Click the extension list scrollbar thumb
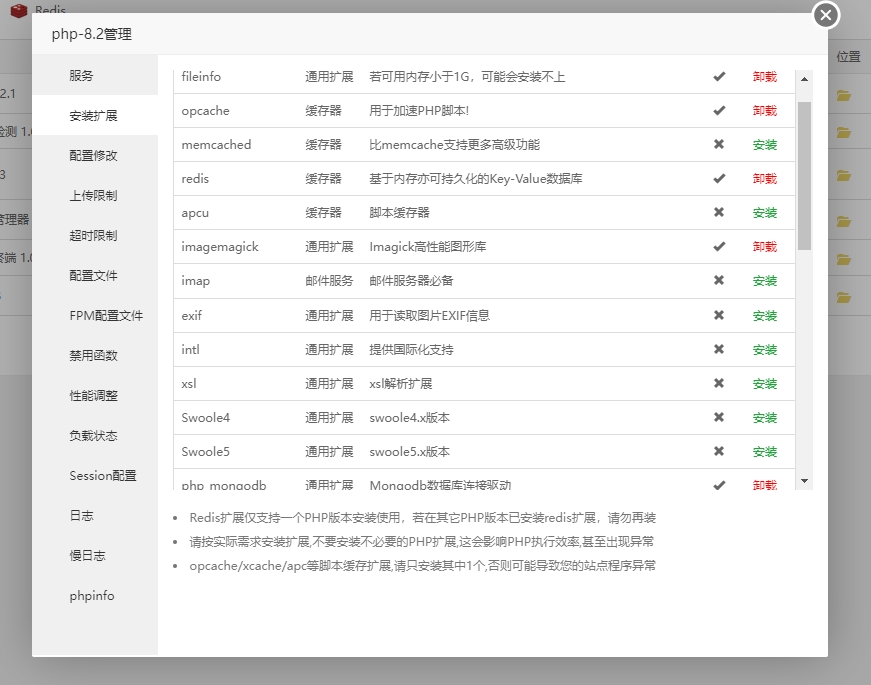Viewport: 871px width, 685px height. tap(804, 176)
